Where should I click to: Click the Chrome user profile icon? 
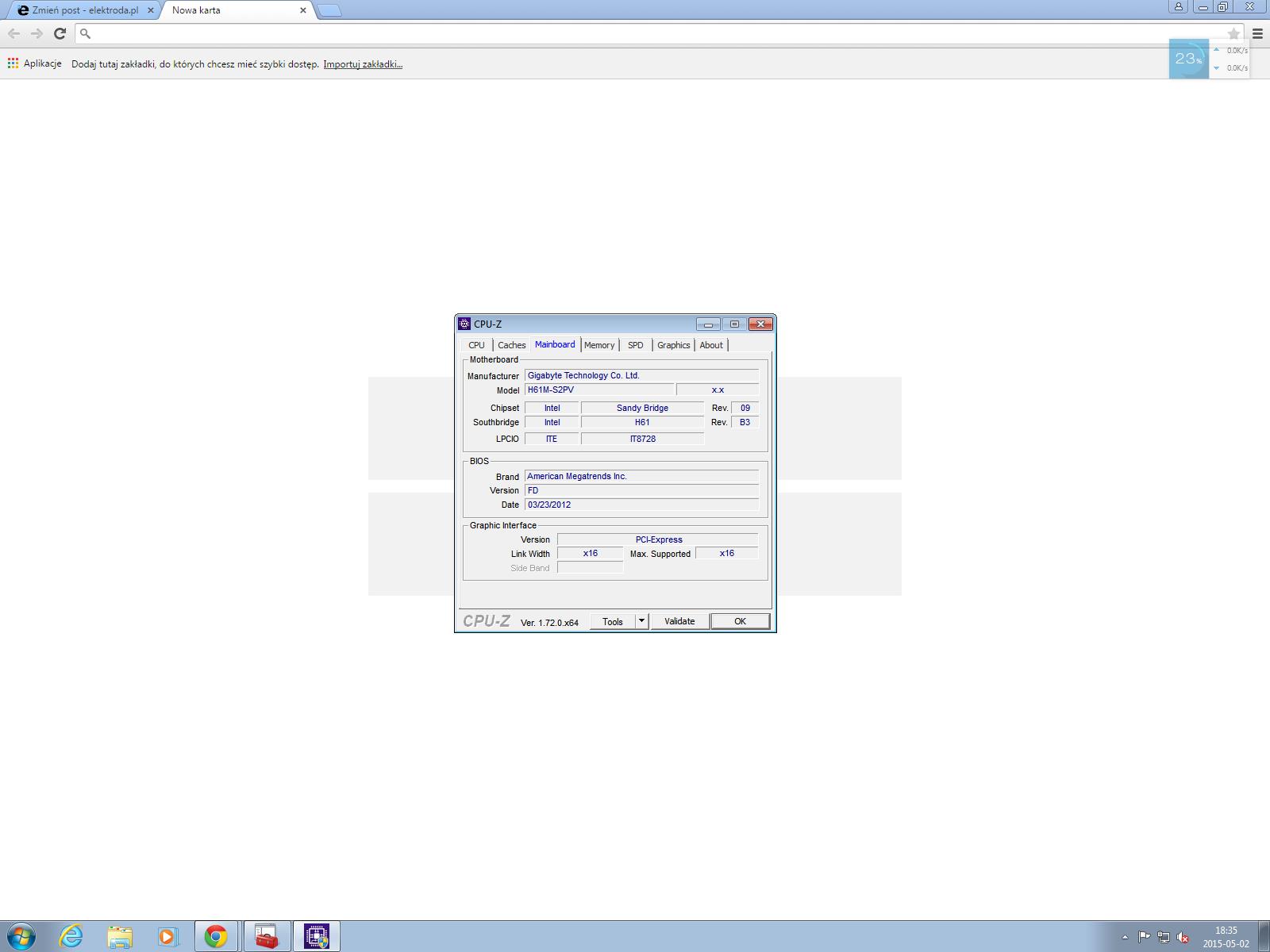(x=1179, y=7)
